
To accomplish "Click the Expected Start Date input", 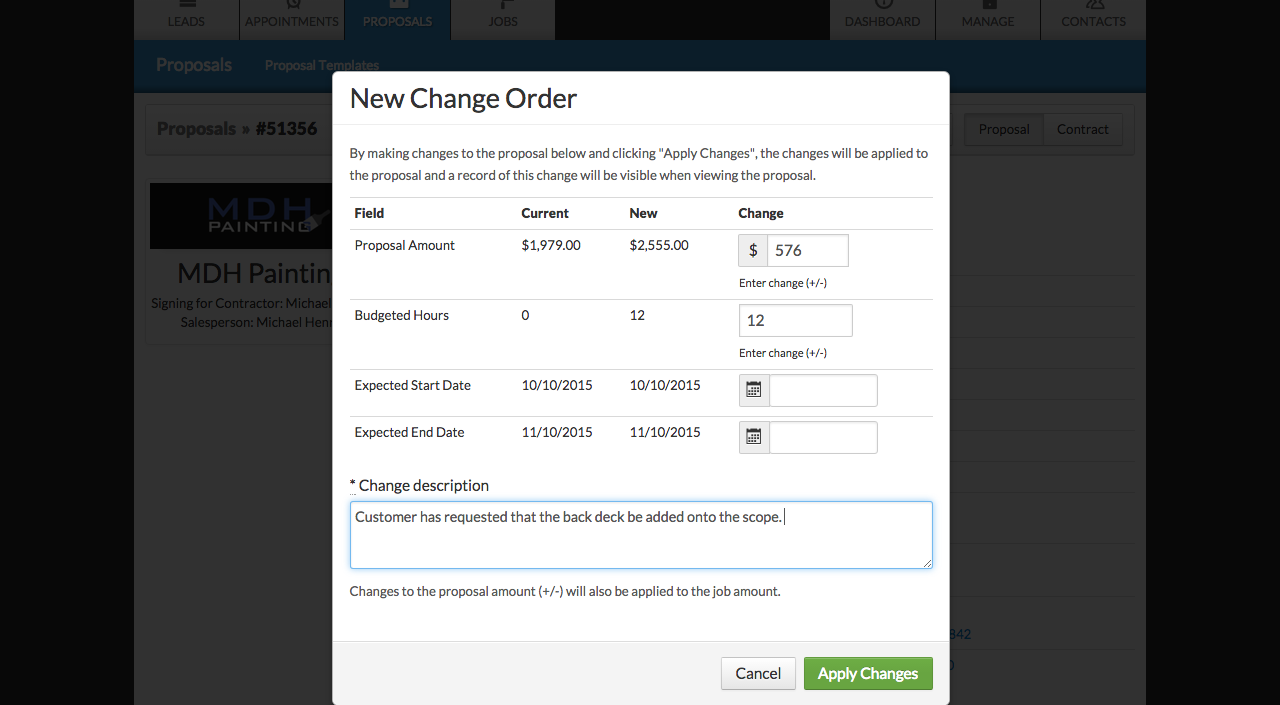I will click(823, 390).
